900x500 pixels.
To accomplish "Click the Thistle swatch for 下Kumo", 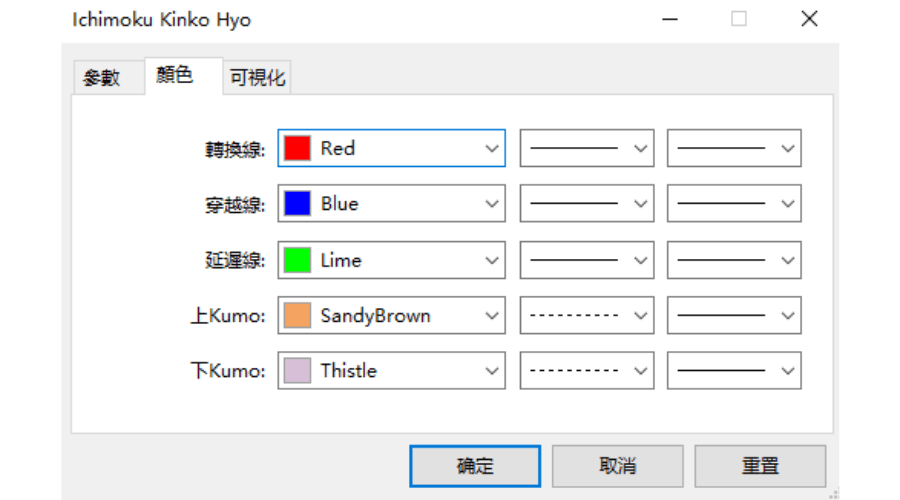I will coord(297,371).
